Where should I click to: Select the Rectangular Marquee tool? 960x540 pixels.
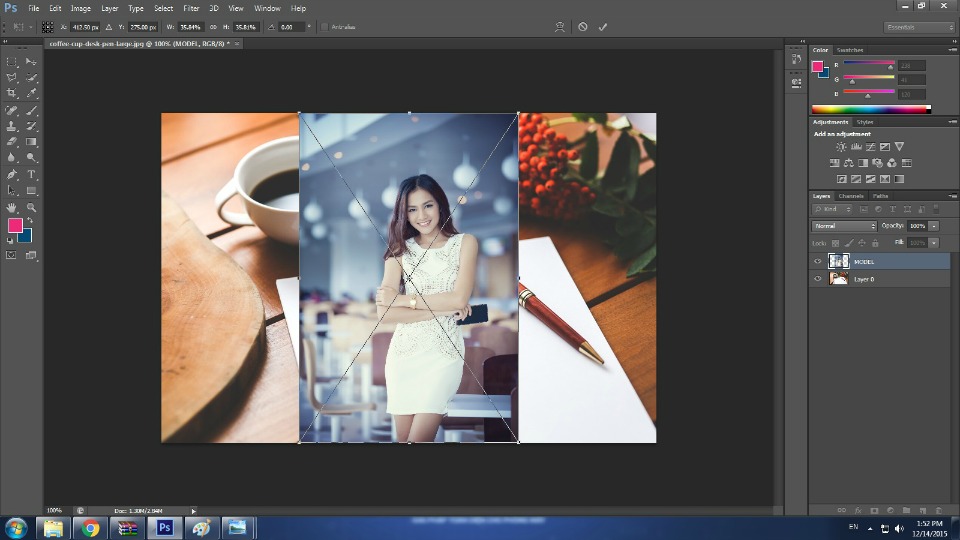pos(12,62)
